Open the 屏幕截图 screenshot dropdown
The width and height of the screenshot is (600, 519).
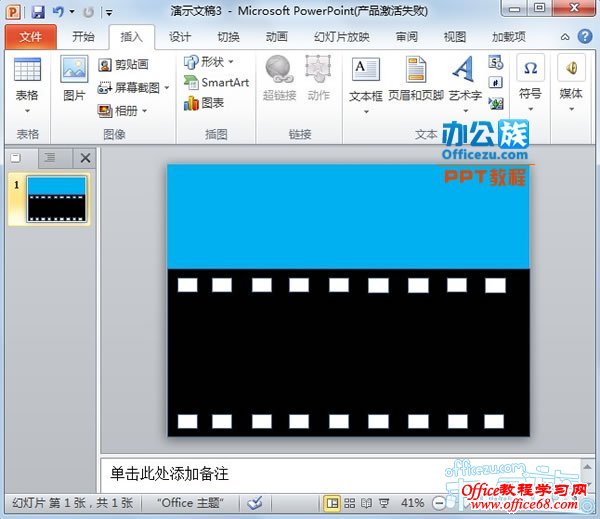(166, 88)
